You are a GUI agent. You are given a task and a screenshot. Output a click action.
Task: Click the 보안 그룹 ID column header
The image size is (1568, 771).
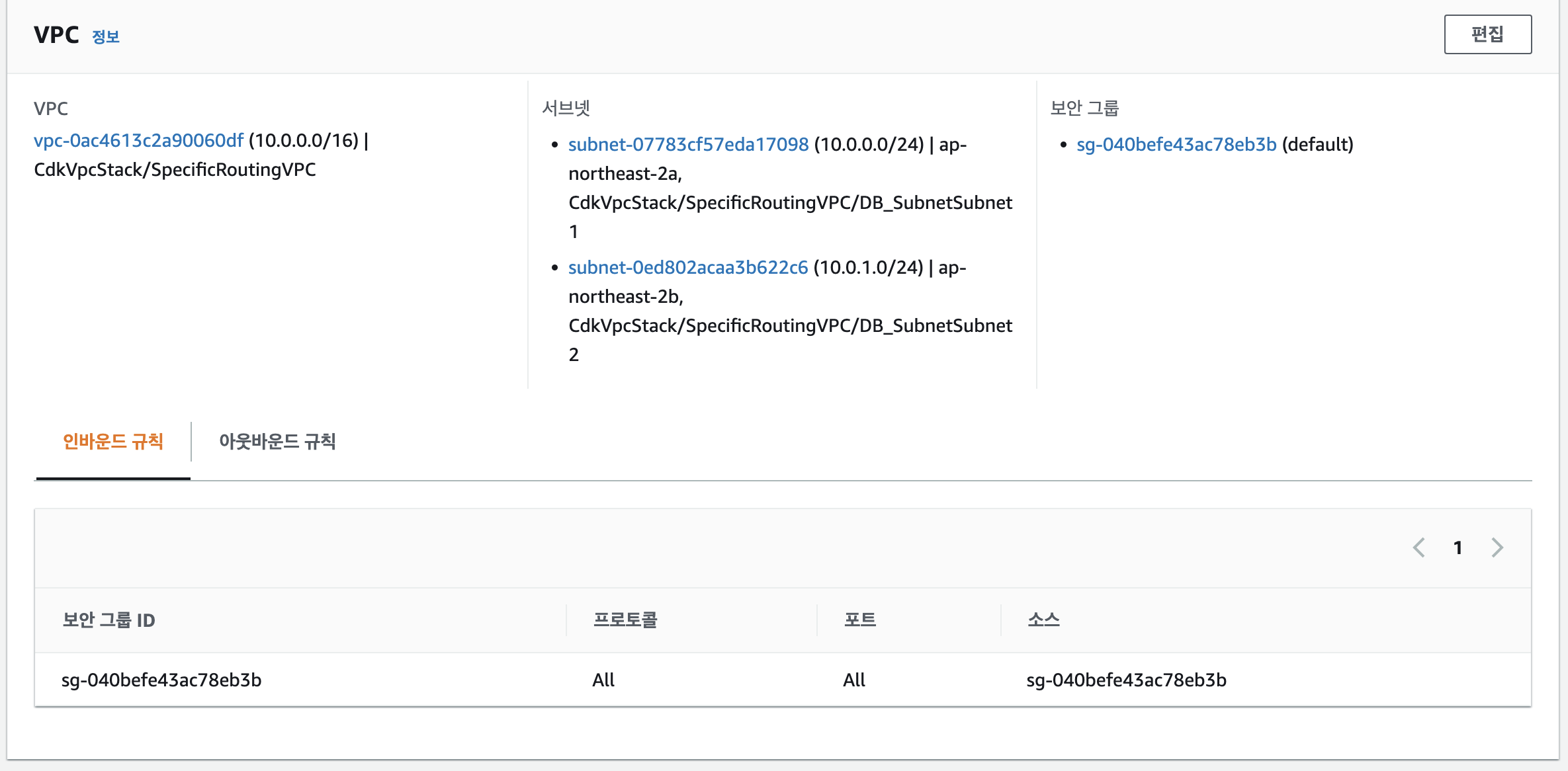pyautogui.click(x=109, y=620)
